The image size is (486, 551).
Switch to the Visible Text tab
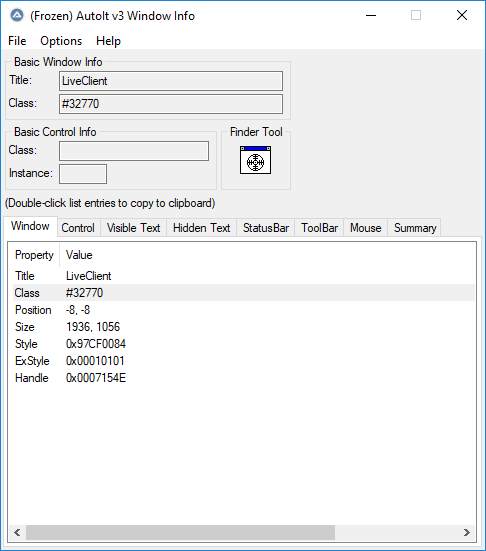tap(134, 228)
